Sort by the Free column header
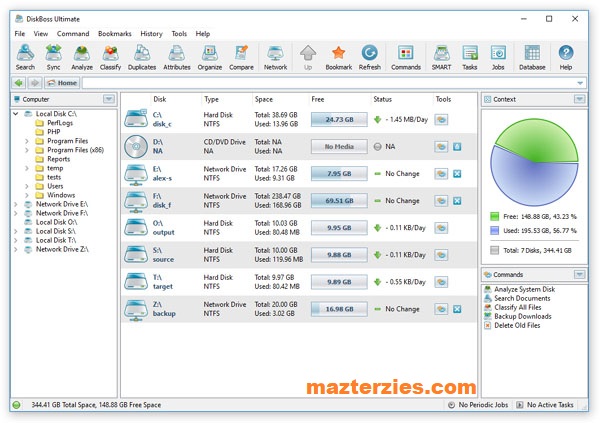600x423 pixels. [x=318, y=99]
